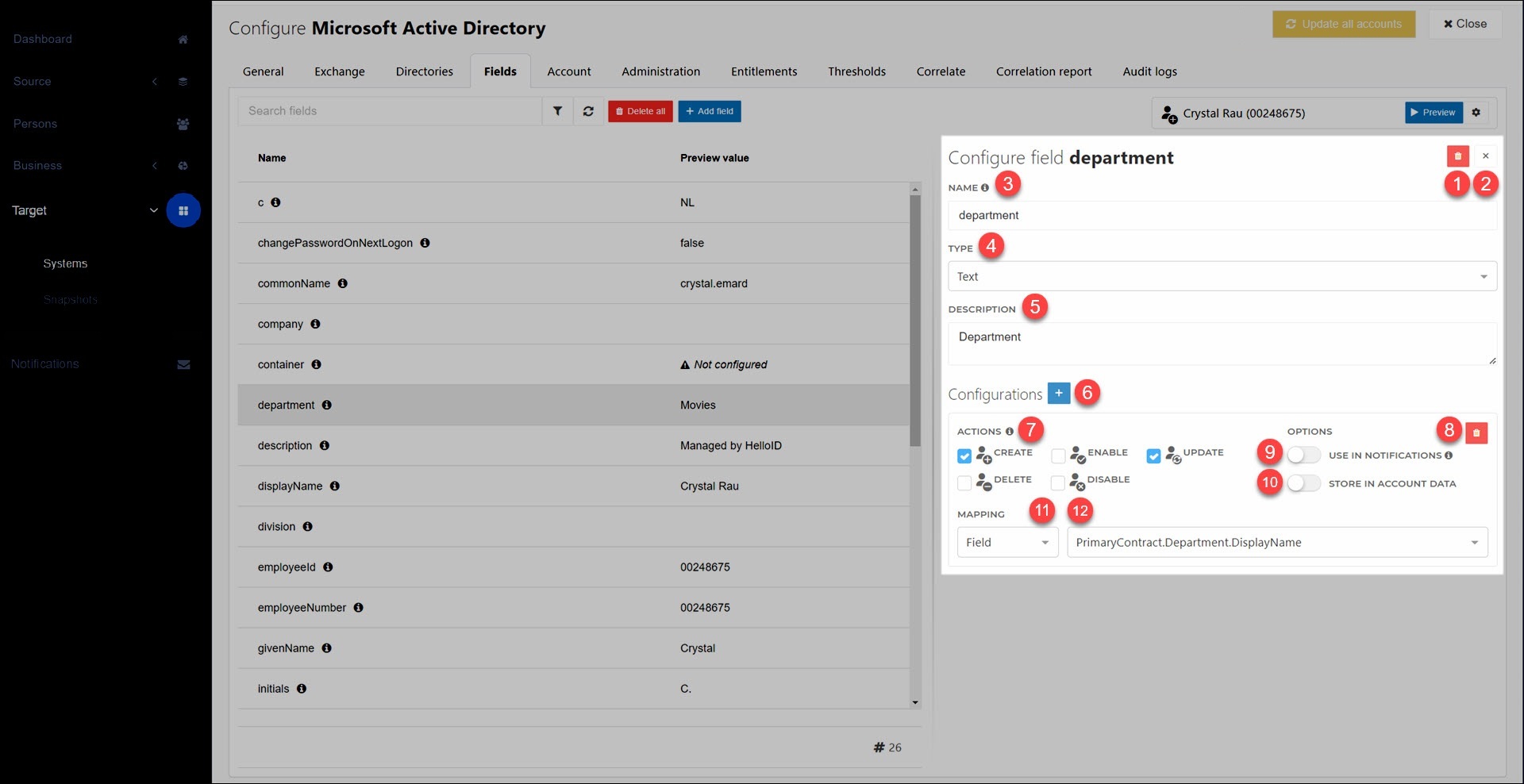Click the Source layers icon in sidebar
1524x784 pixels.
[x=183, y=82]
